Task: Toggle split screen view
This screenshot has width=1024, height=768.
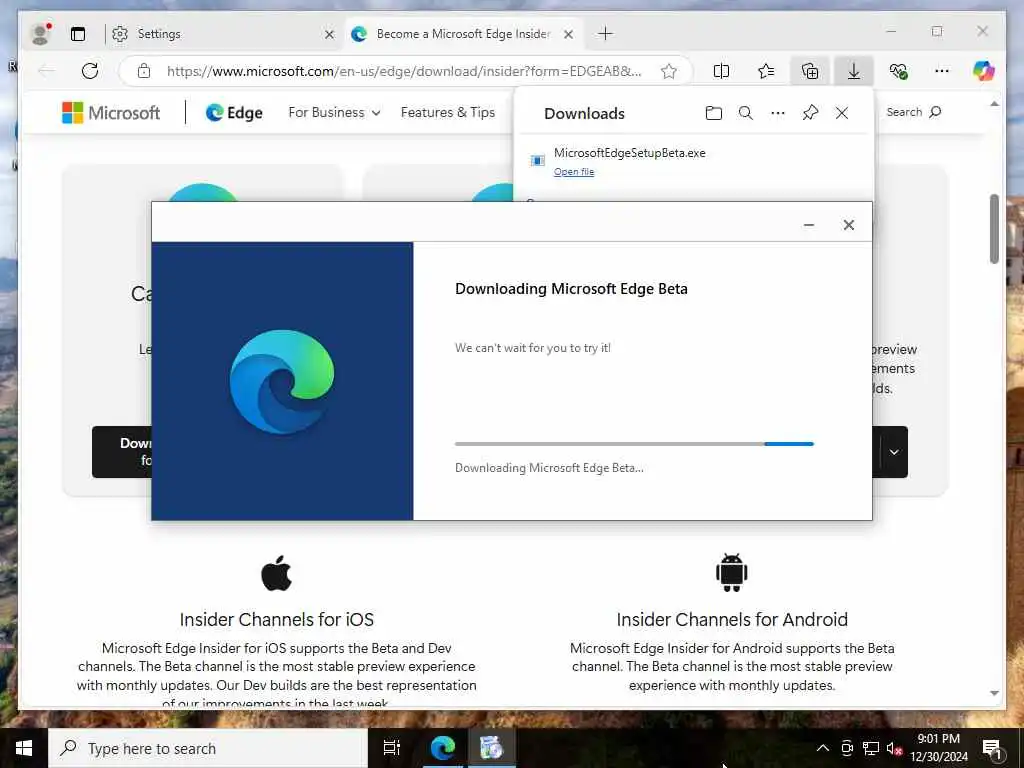Action: pyautogui.click(x=722, y=71)
